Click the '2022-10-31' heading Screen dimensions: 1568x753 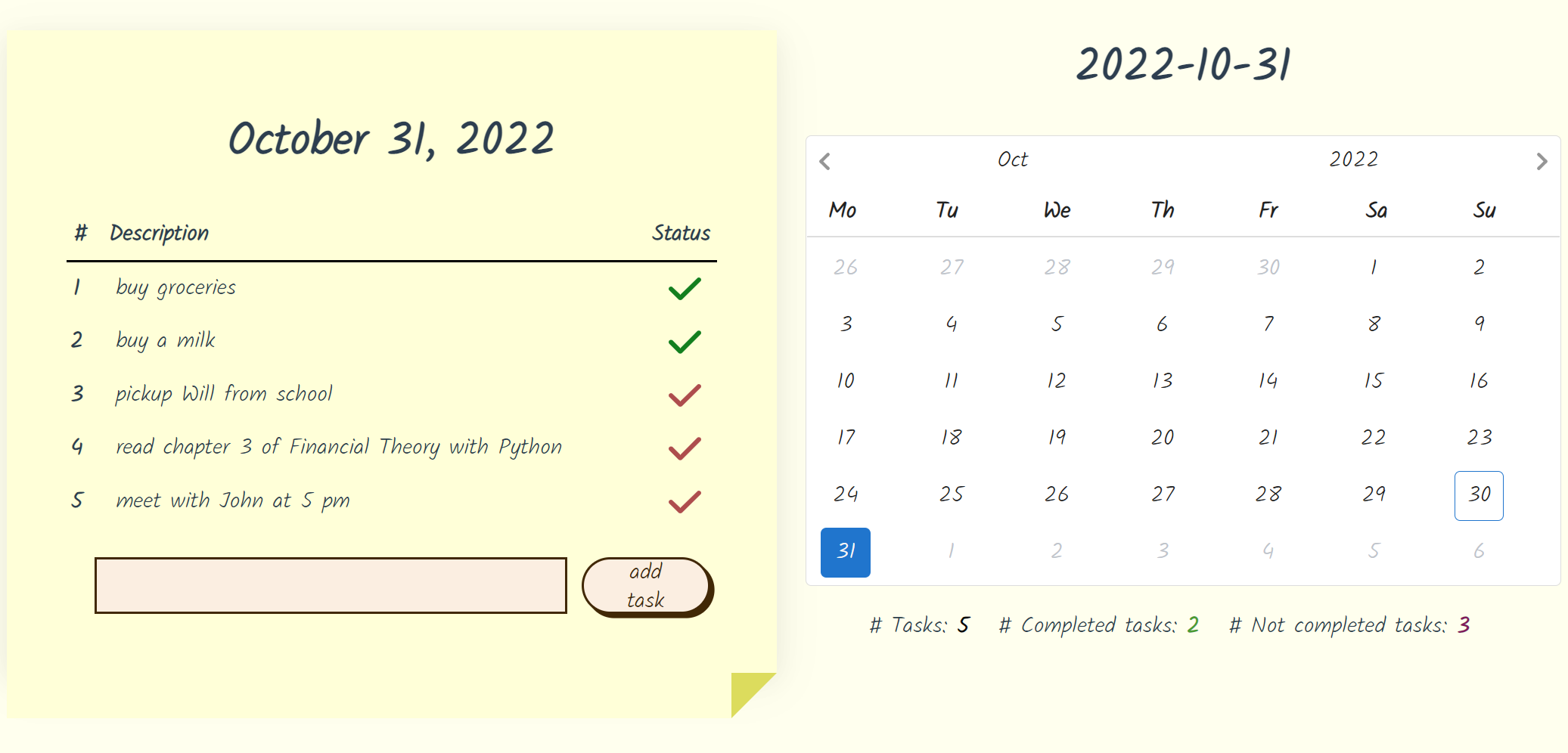click(x=1184, y=65)
